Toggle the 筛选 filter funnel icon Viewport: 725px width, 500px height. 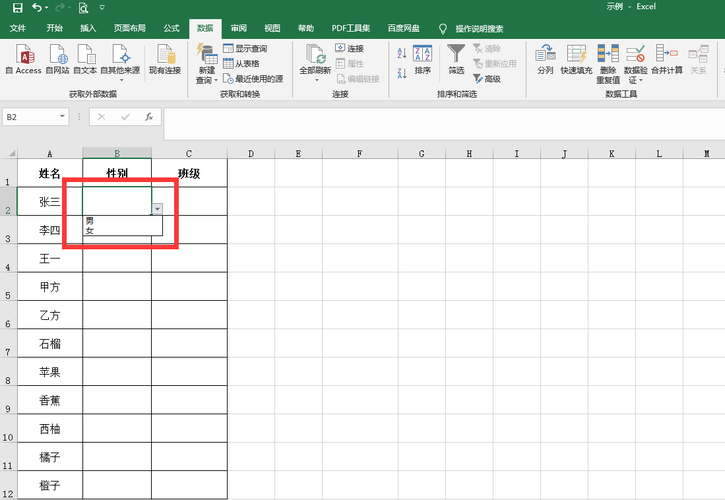pyautogui.click(x=456, y=59)
